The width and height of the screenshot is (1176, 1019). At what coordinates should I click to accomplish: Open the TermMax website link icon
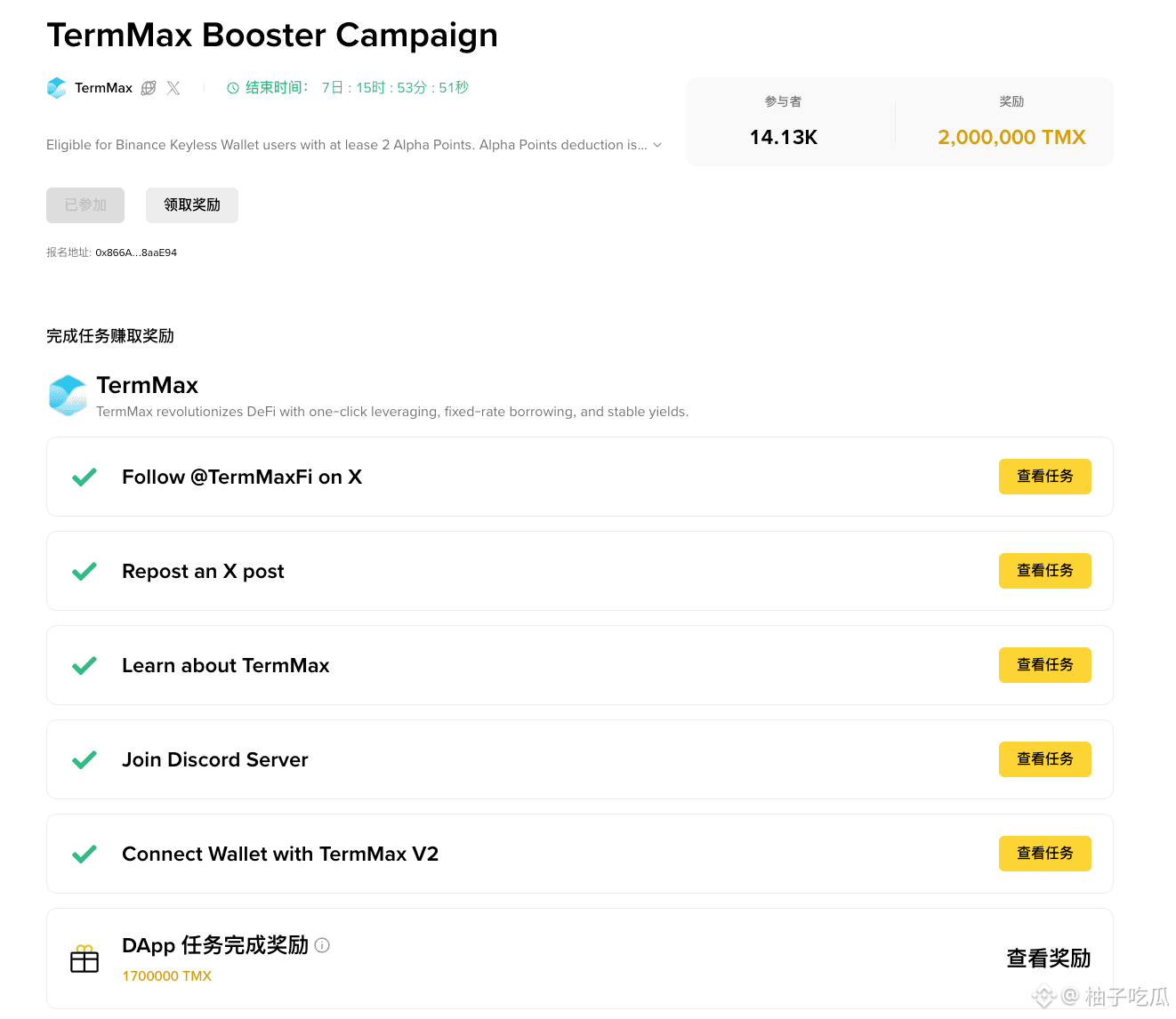[x=149, y=88]
